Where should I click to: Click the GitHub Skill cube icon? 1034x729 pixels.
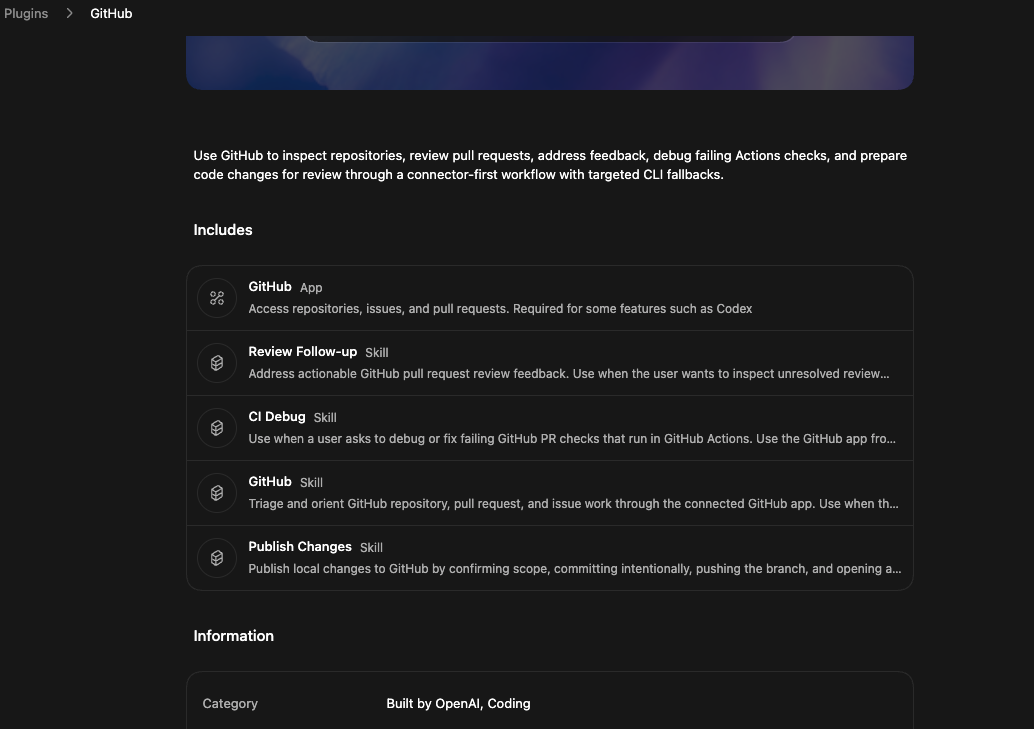(217, 493)
